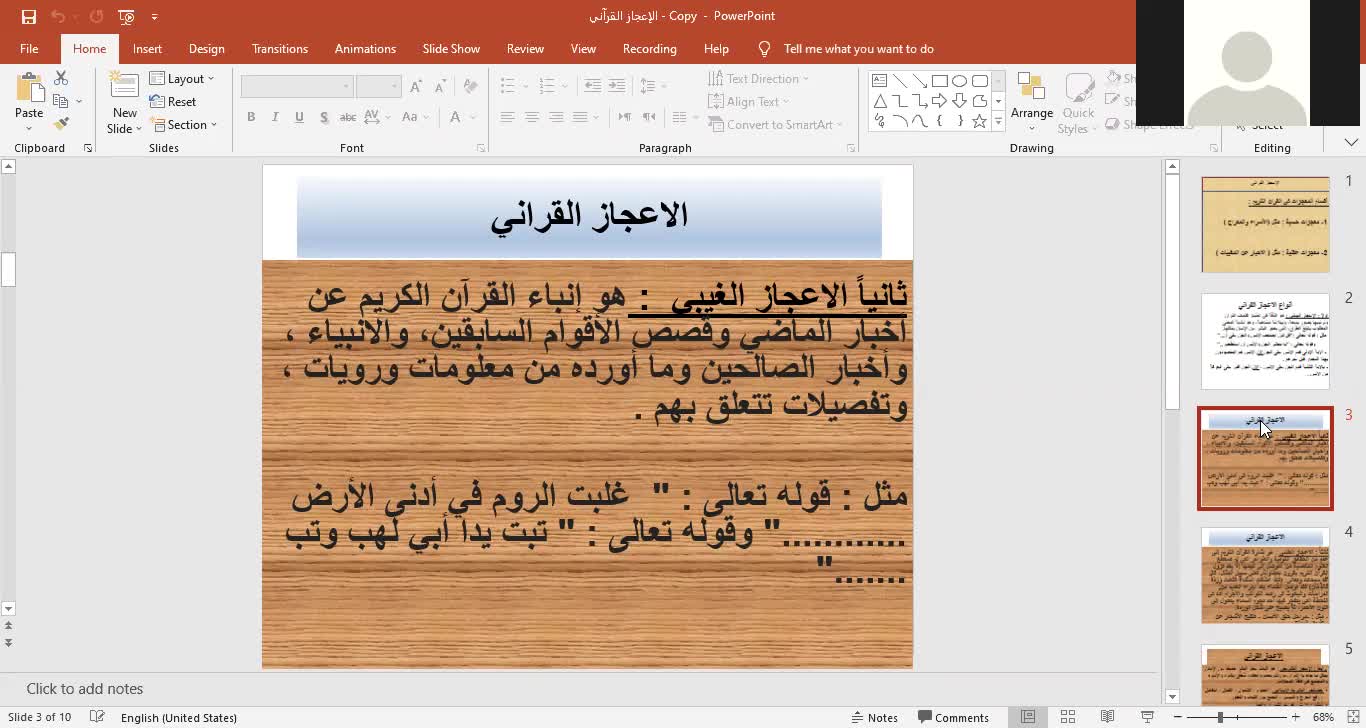Open Slide Sorter view from status bar
Image resolution: width=1366 pixels, height=728 pixels.
pyautogui.click(x=1068, y=717)
